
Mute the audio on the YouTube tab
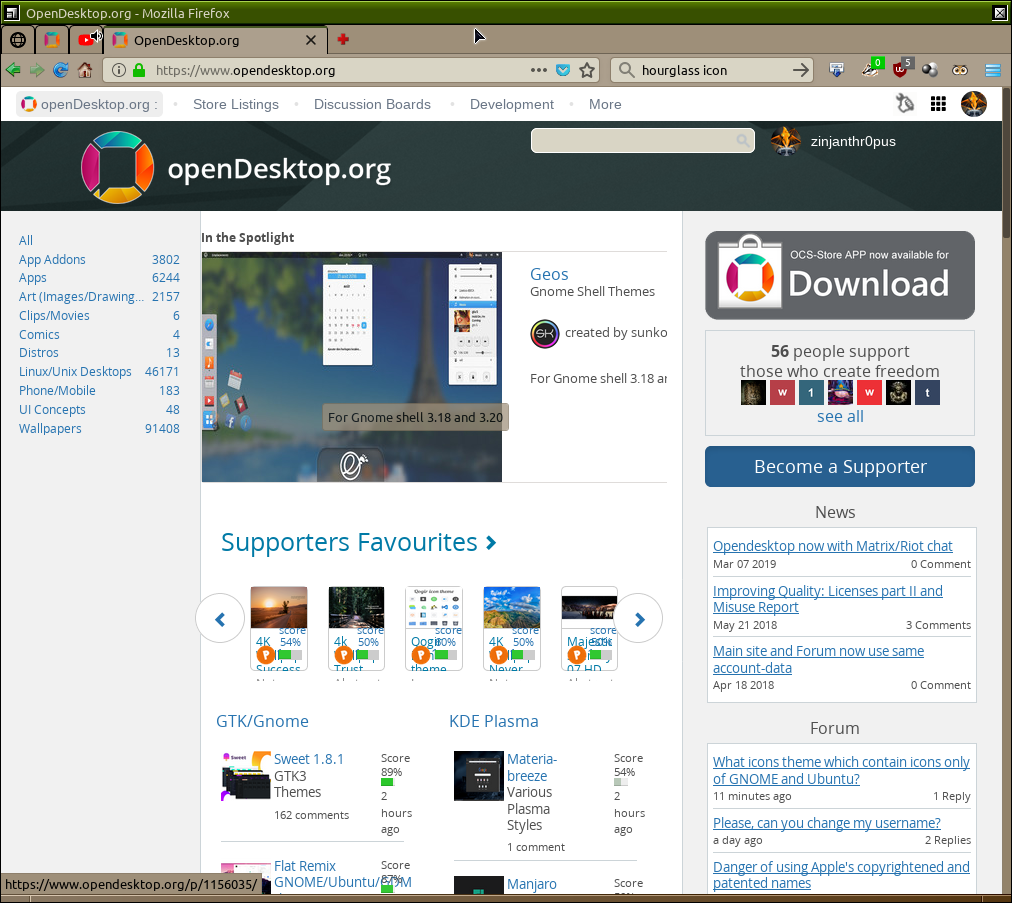click(x=96, y=36)
